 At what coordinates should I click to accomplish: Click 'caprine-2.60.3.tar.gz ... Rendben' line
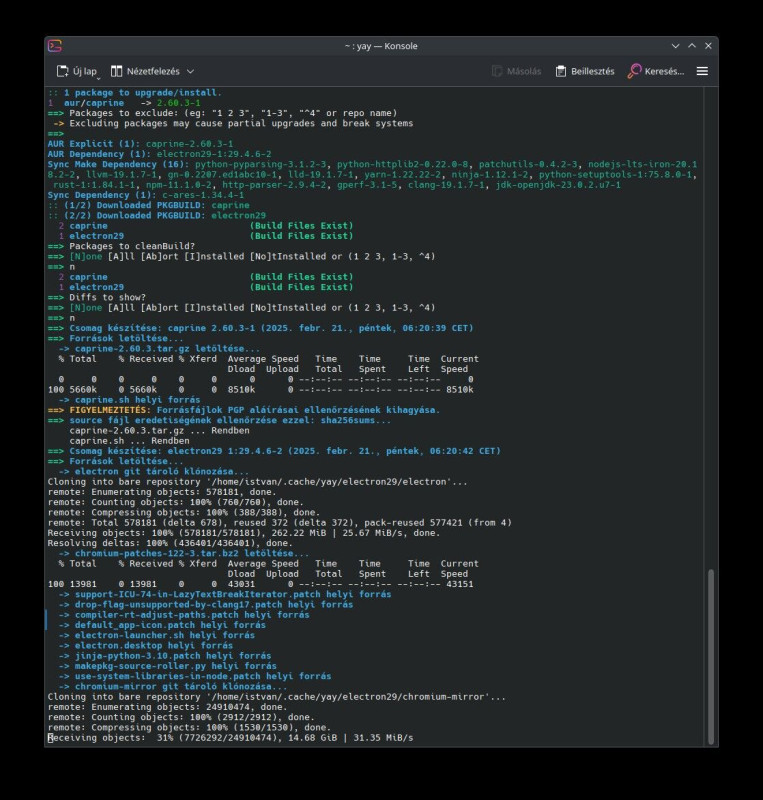(159, 431)
